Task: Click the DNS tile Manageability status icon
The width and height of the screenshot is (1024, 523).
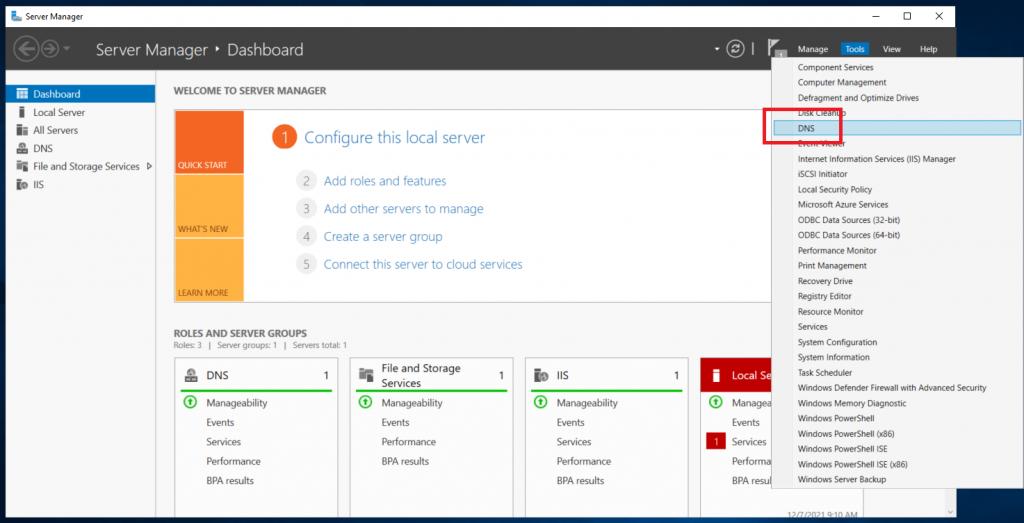Action: [191, 403]
